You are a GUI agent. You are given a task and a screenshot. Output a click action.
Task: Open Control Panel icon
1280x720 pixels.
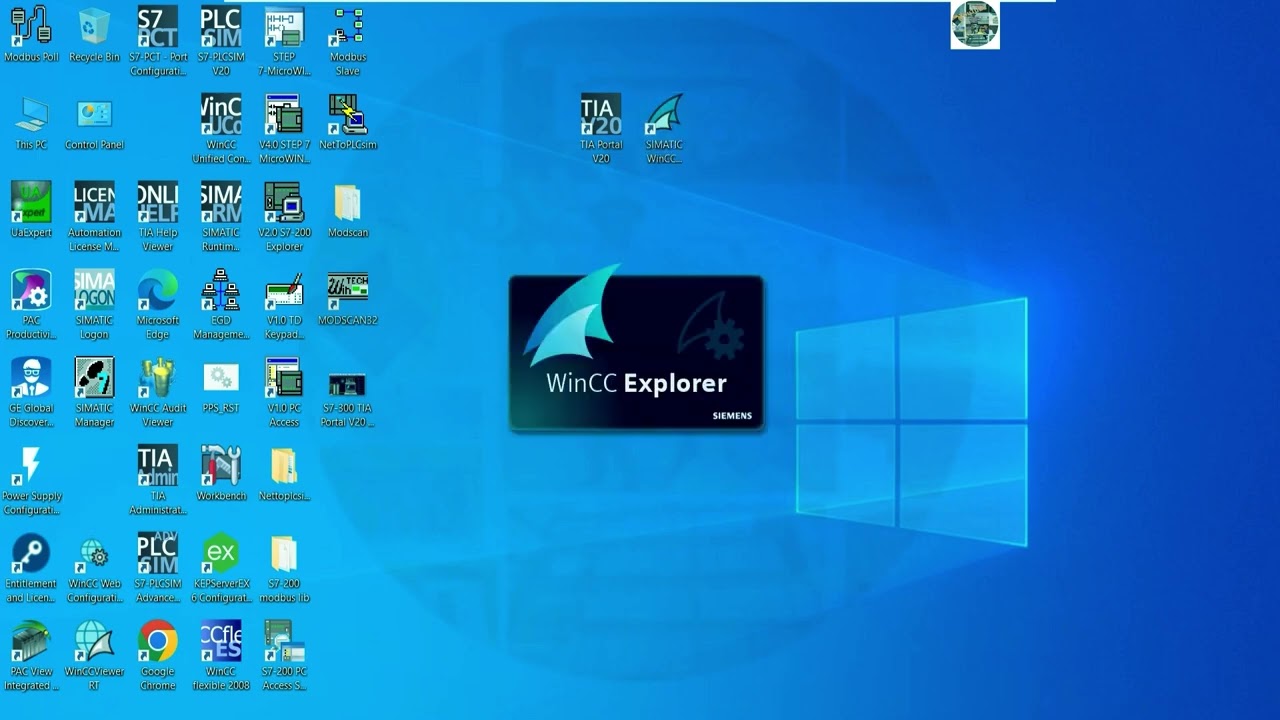point(94,124)
